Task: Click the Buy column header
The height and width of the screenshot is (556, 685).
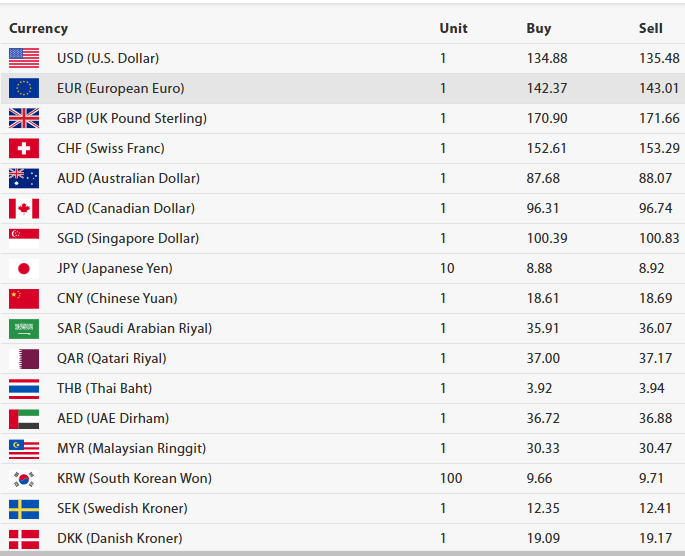Action: point(538,28)
